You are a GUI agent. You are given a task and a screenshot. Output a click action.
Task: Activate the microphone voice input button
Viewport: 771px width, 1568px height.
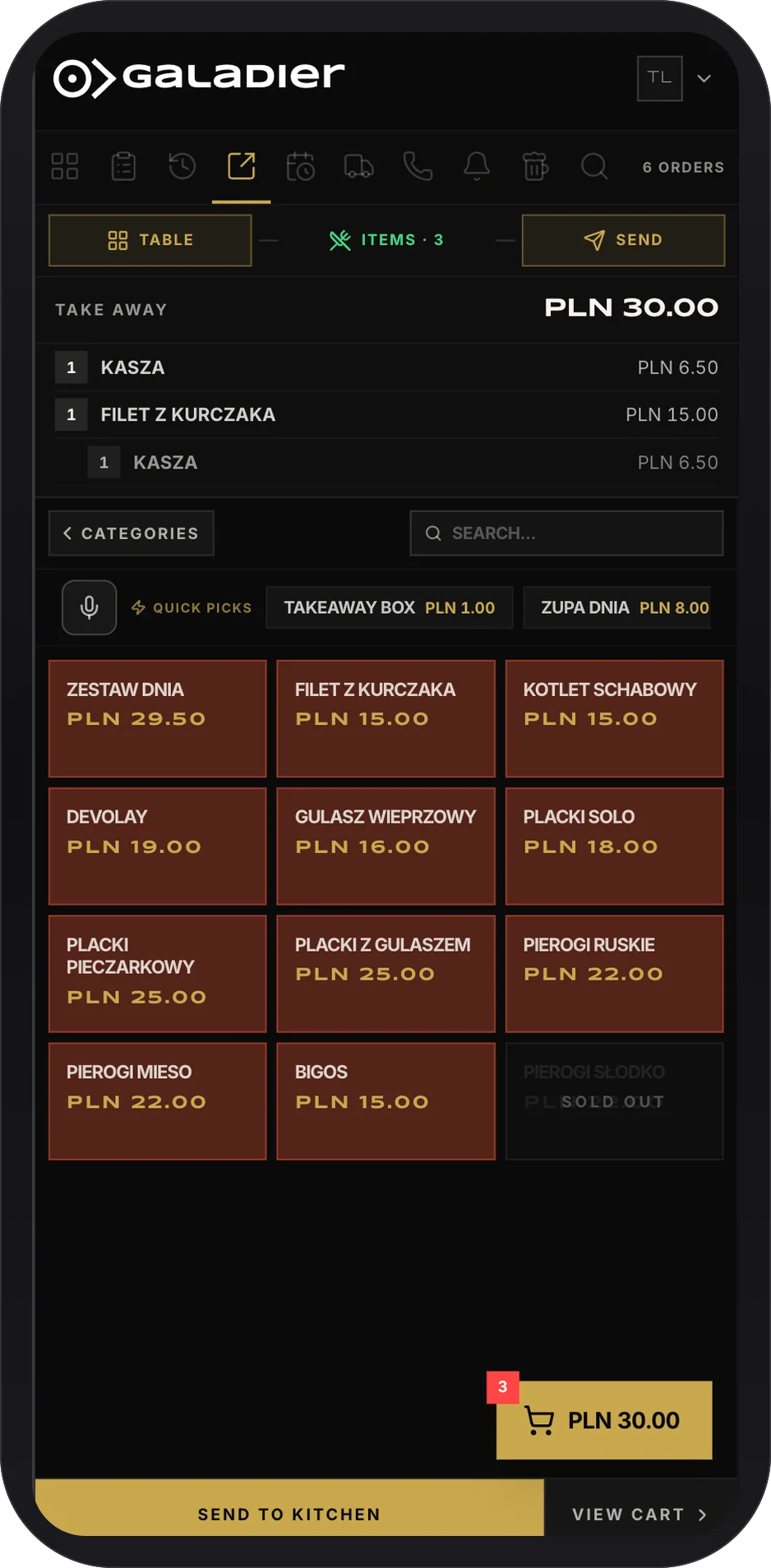click(90, 608)
